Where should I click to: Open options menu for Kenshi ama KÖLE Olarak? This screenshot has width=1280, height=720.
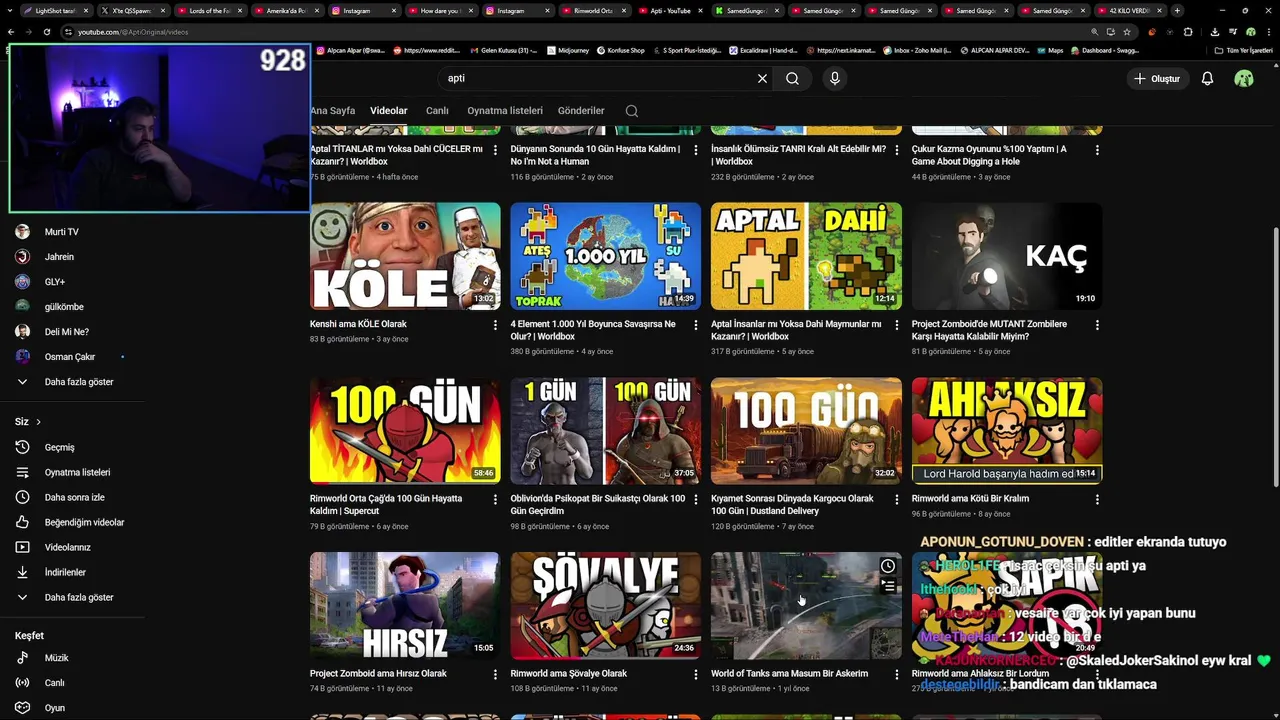click(x=495, y=325)
